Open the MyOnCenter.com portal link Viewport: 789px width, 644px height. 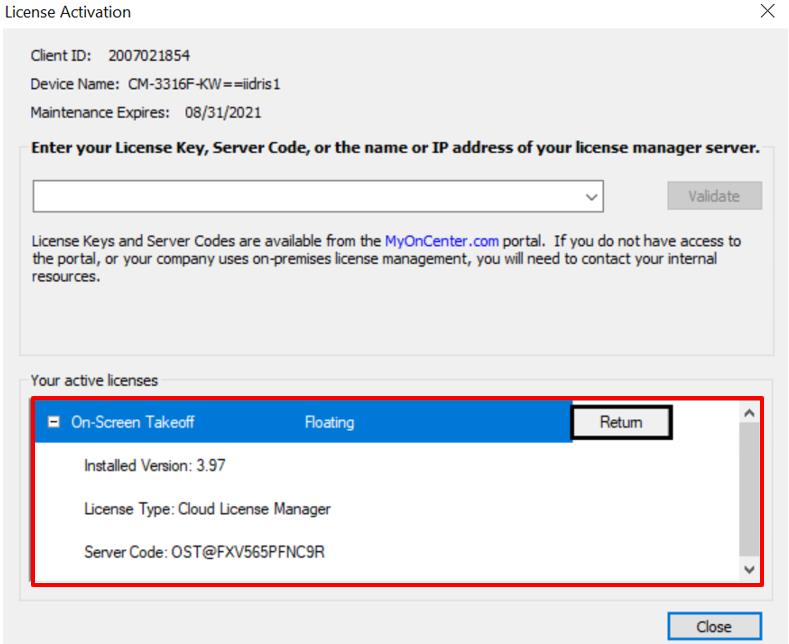pos(441,241)
